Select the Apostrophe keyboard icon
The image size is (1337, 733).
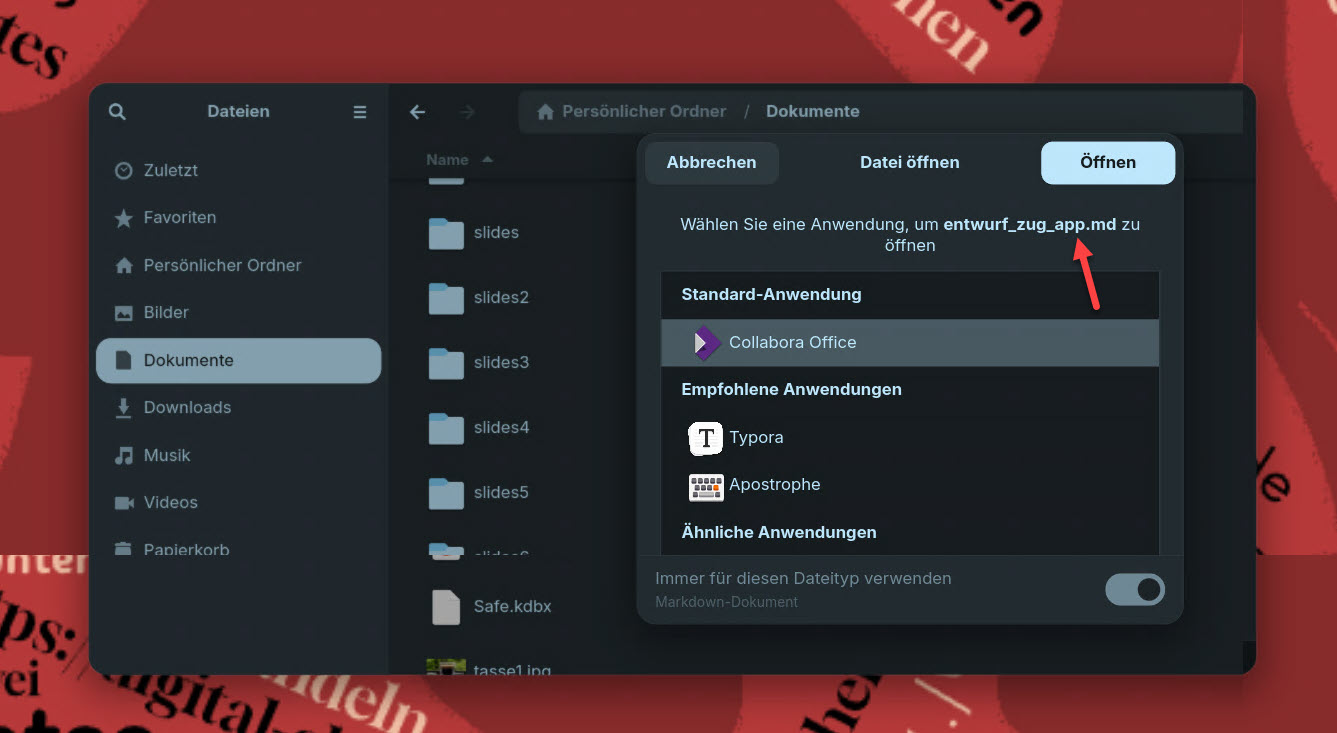pos(706,486)
